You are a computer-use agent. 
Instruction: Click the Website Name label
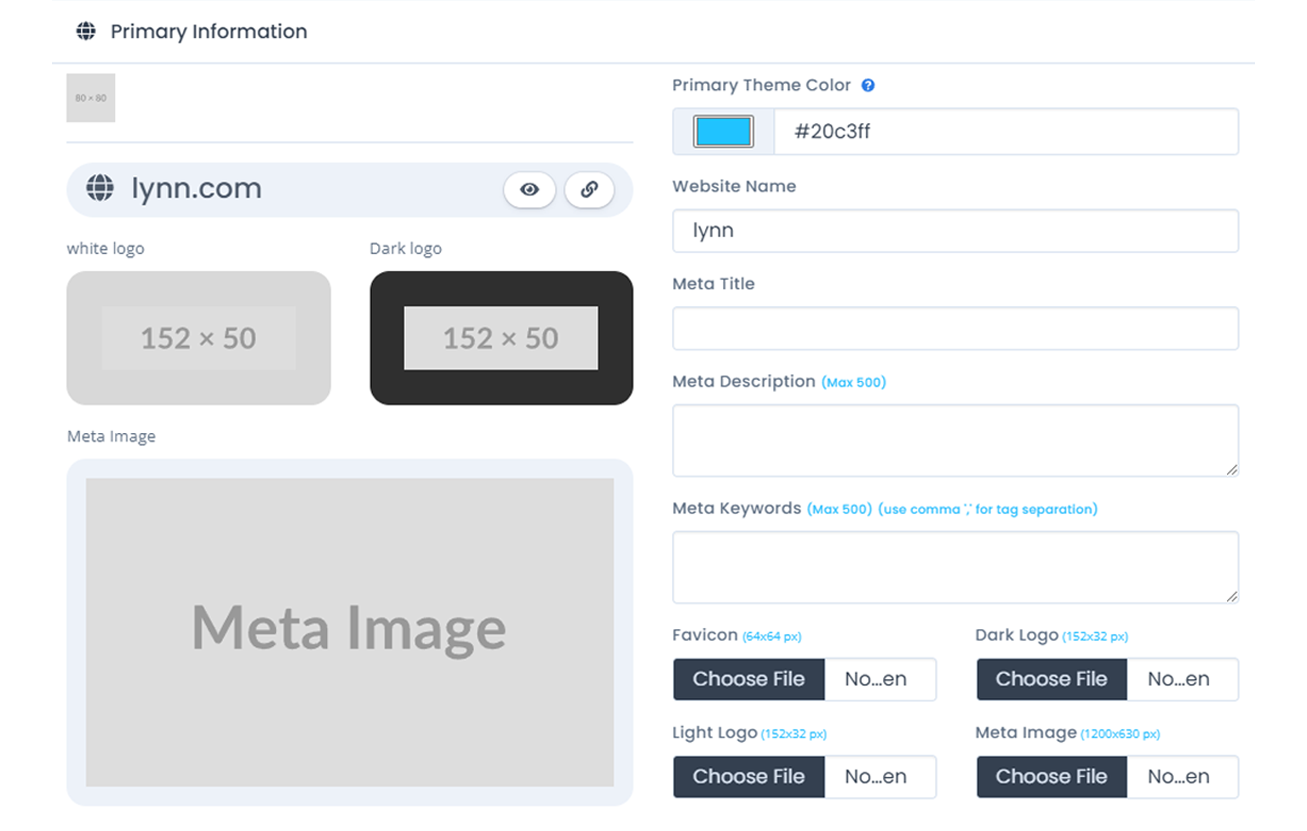[x=734, y=186]
